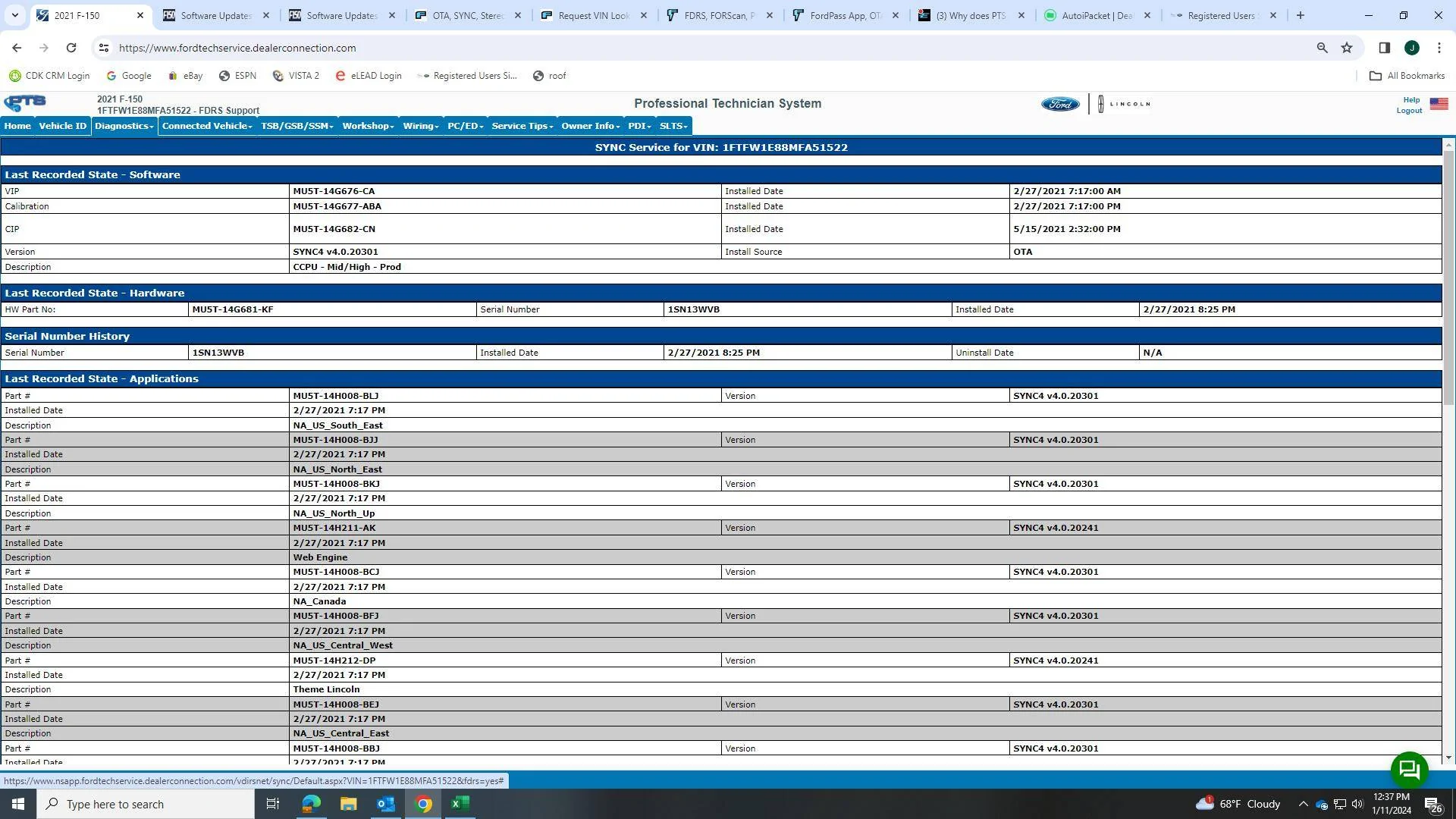Click the scrollbar down arrow
The height and width of the screenshot is (819, 1456).
click(1448, 757)
